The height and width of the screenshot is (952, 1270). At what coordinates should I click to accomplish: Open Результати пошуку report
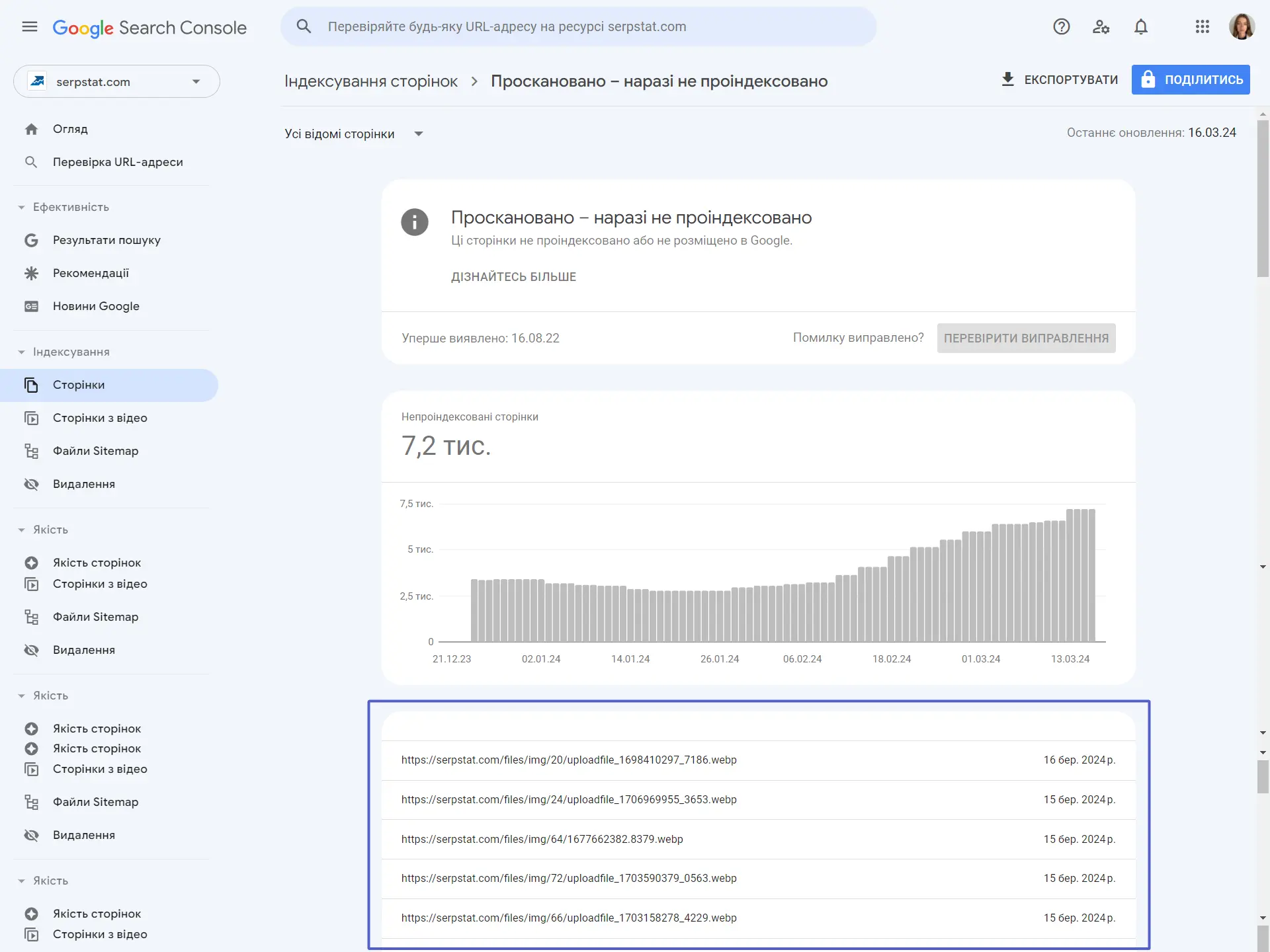pos(106,240)
